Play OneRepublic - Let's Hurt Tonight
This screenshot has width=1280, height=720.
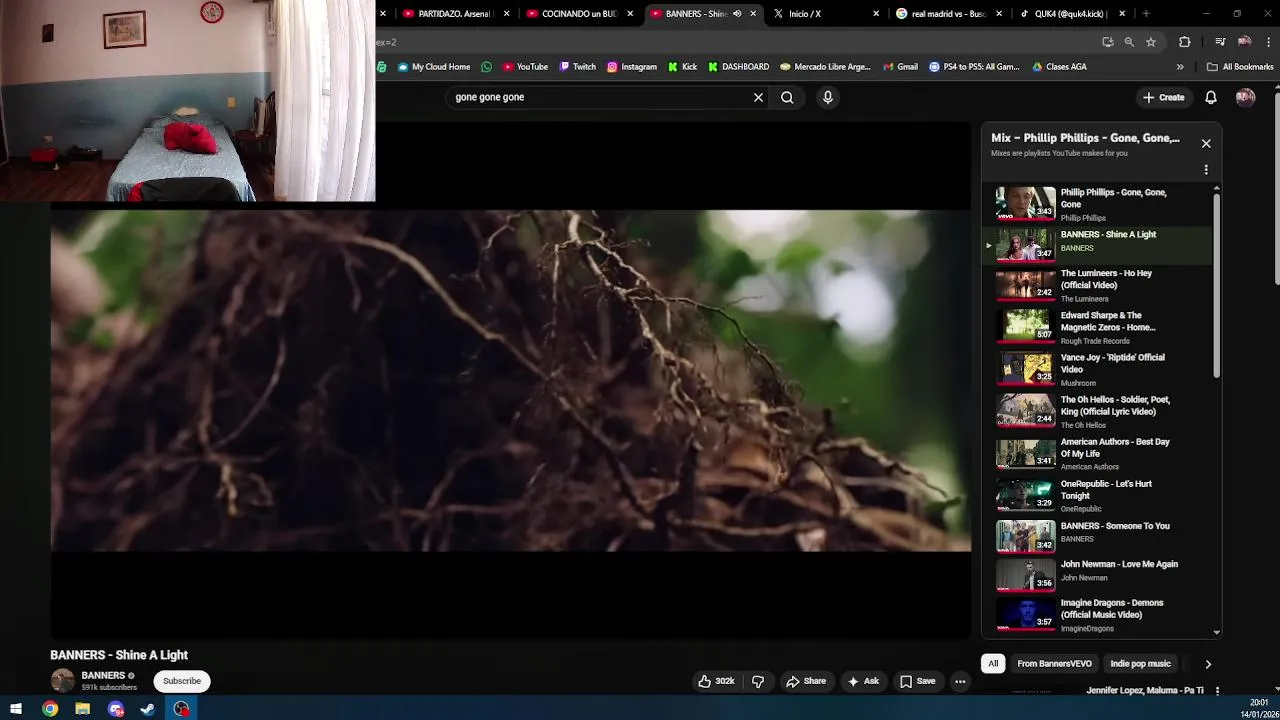(x=1098, y=495)
